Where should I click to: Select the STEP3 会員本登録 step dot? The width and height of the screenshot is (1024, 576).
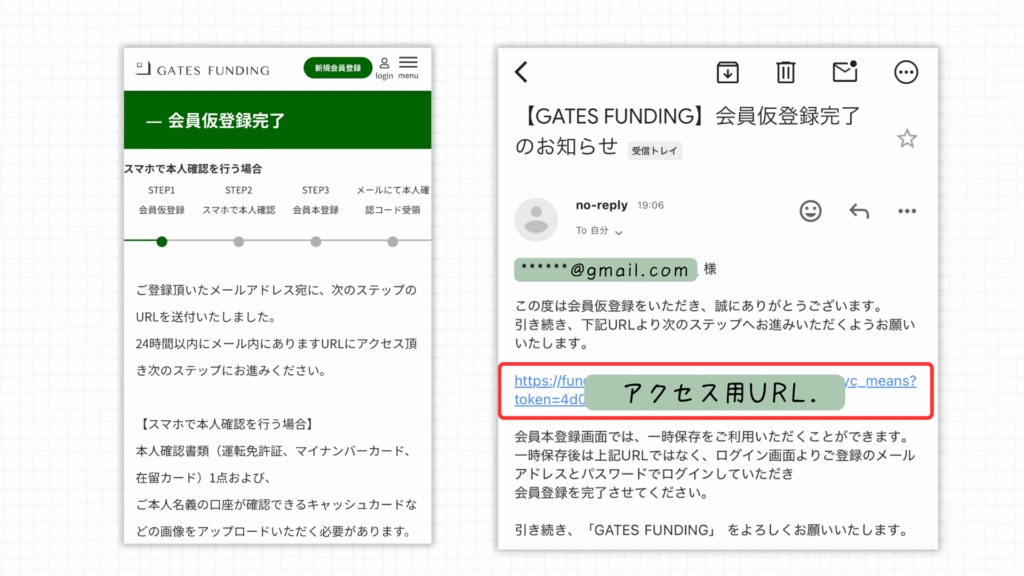(x=315, y=242)
